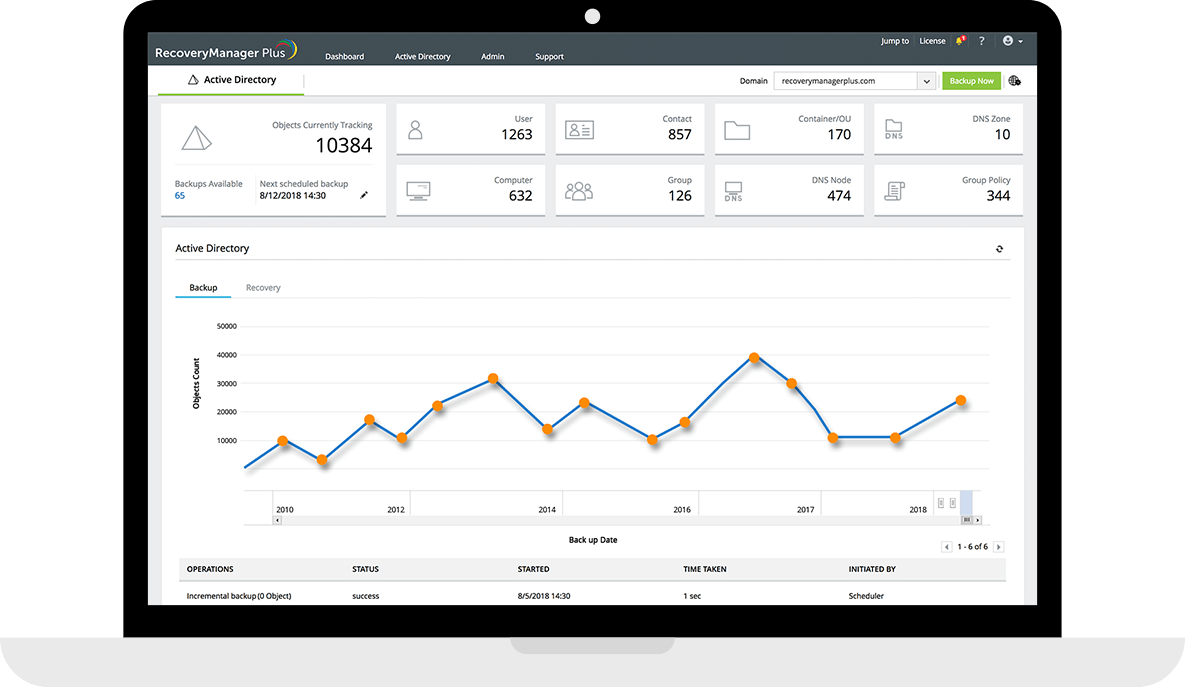Viewport: 1185px width, 687px height.
Task: Click the chart scrollbar thumb grip
Action: pos(967,521)
